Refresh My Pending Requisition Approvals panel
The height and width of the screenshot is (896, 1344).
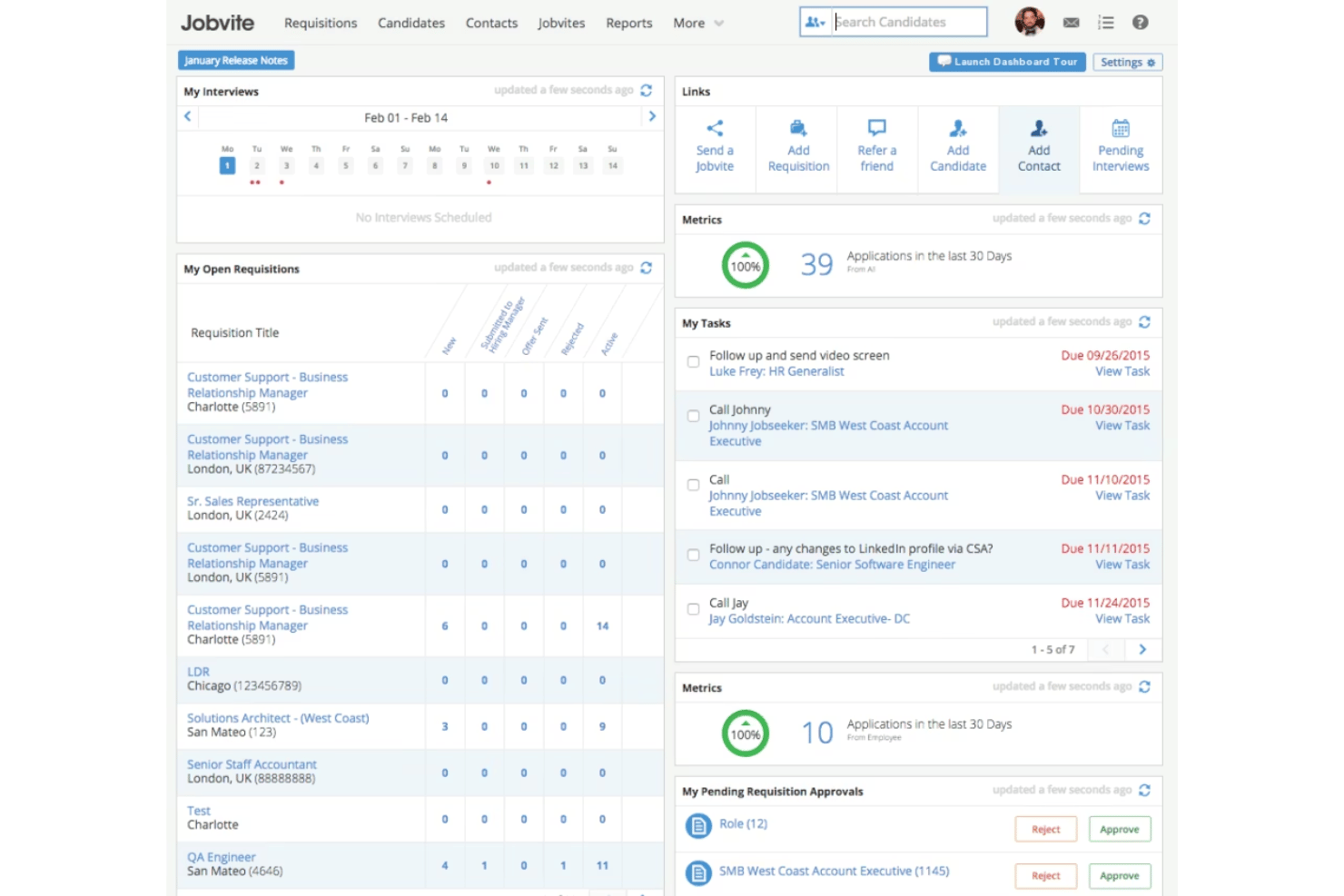(x=1144, y=791)
